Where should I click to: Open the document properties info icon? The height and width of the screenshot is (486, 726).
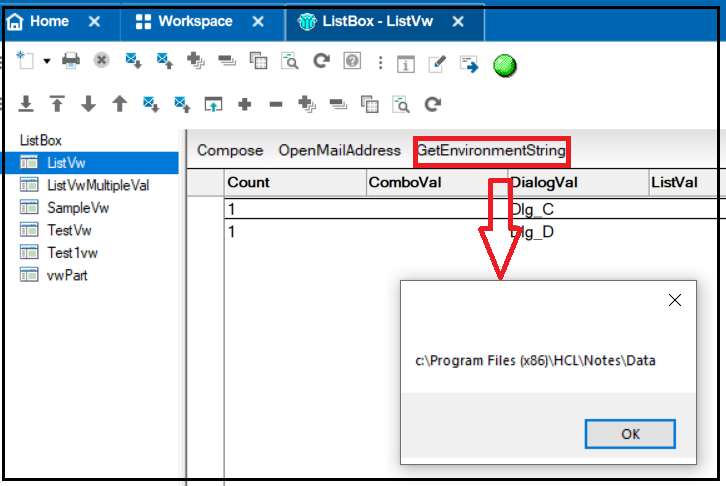(x=406, y=64)
